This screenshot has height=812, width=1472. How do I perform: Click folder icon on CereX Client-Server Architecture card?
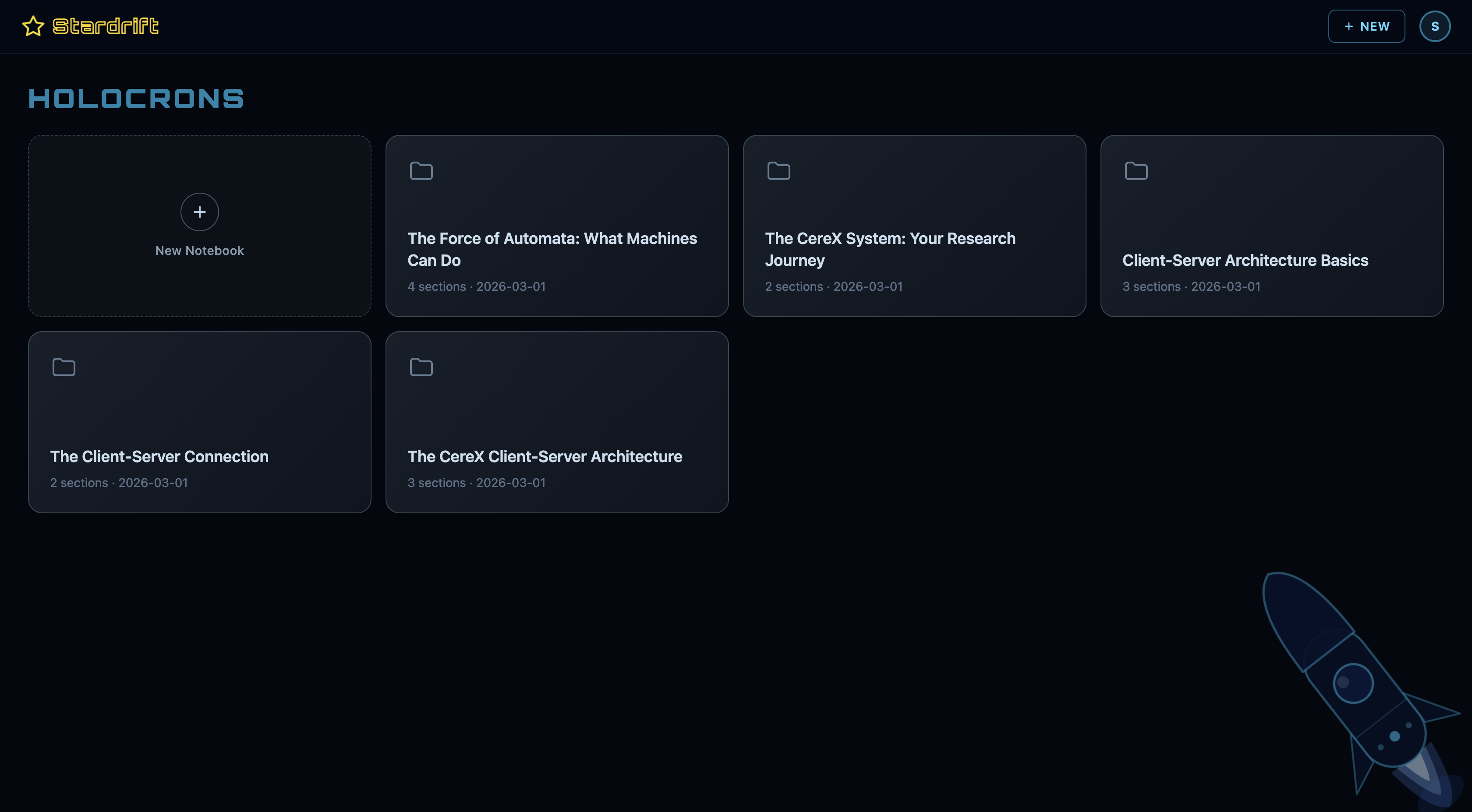pyautogui.click(x=421, y=367)
